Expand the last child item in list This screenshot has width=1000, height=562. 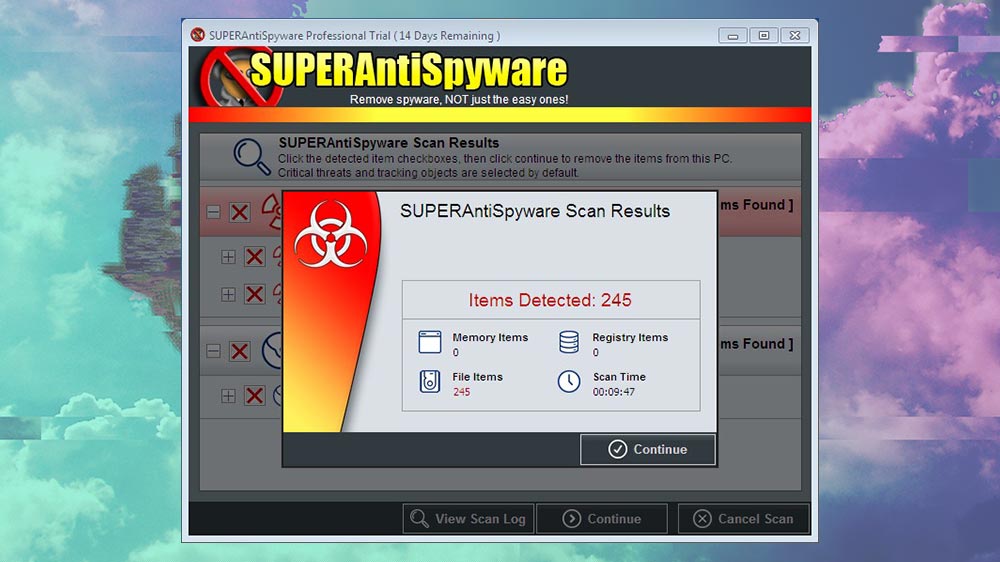[228, 396]
